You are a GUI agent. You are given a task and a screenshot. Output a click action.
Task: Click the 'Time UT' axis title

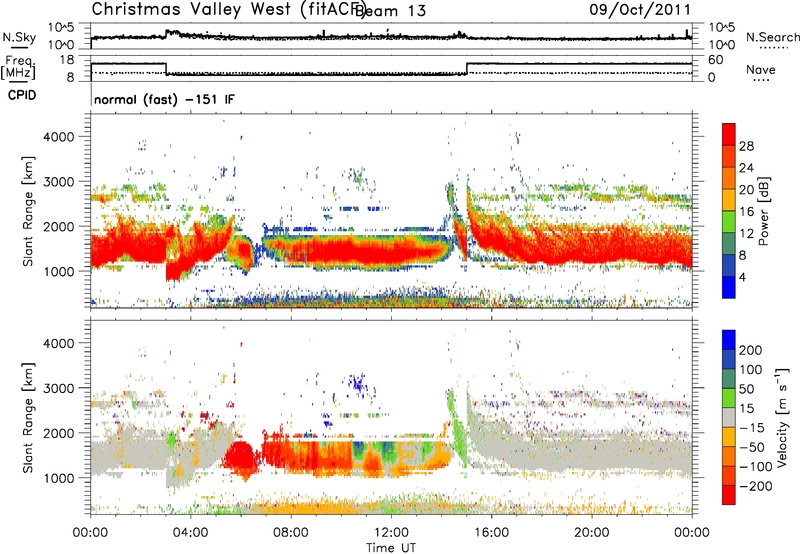click(391, 548)
